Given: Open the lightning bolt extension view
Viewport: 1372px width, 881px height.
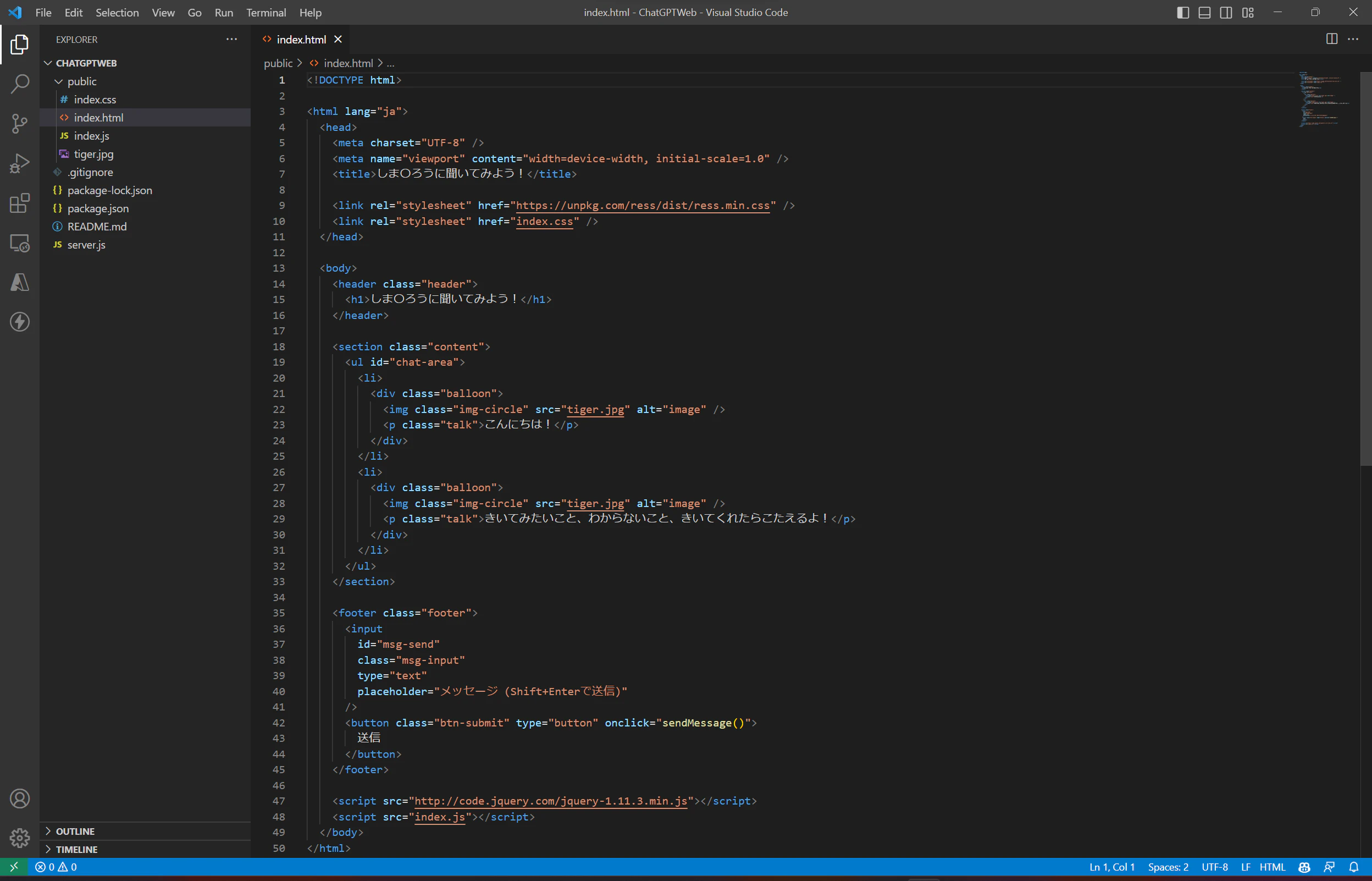Looking at the screenshot, I should coord(19,322).
